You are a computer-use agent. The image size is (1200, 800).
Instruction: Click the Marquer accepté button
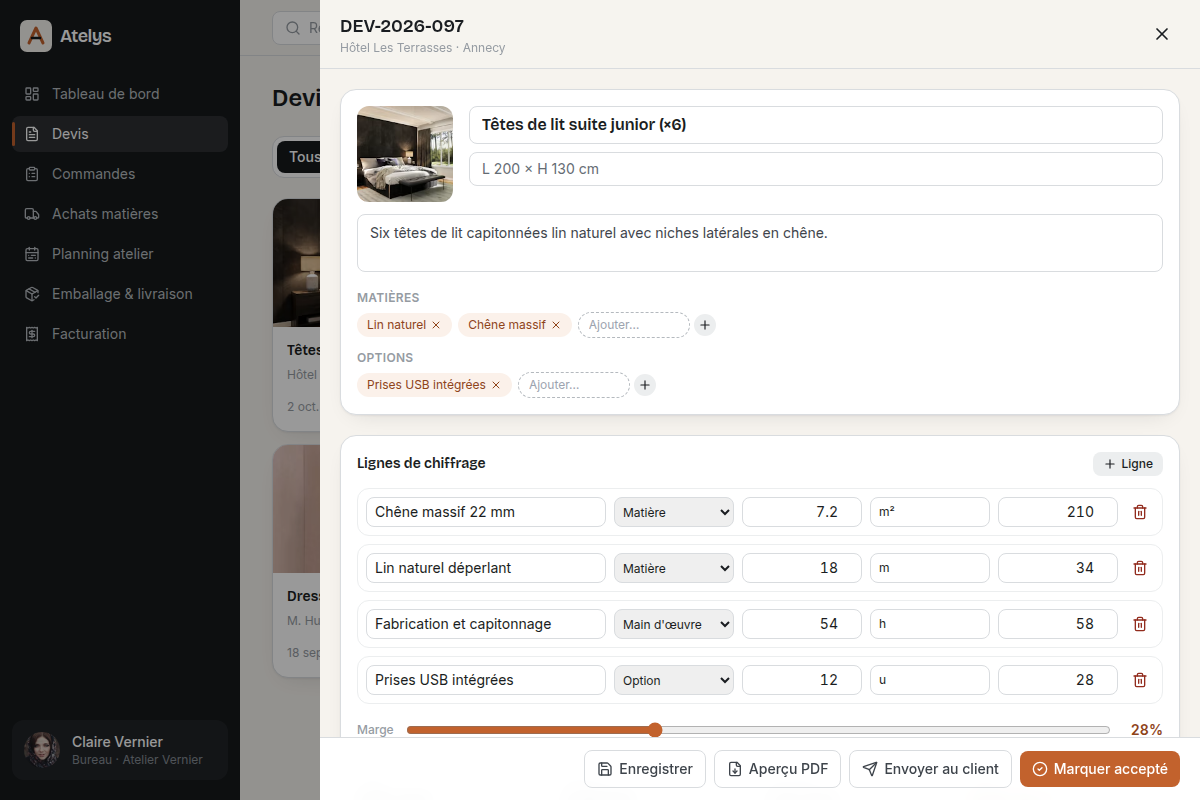pyautogui.click(x=1100, y=769)
